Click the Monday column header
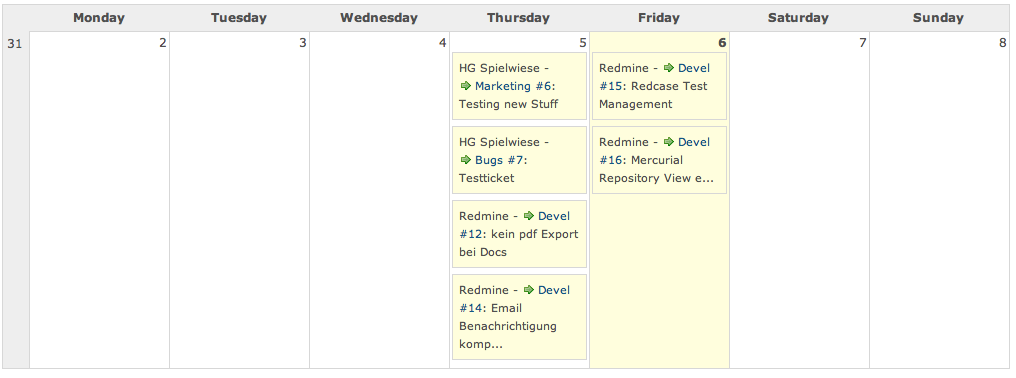Image resolution: width=1016 pixels, height=378 pixels. click(x=98, y=18)
